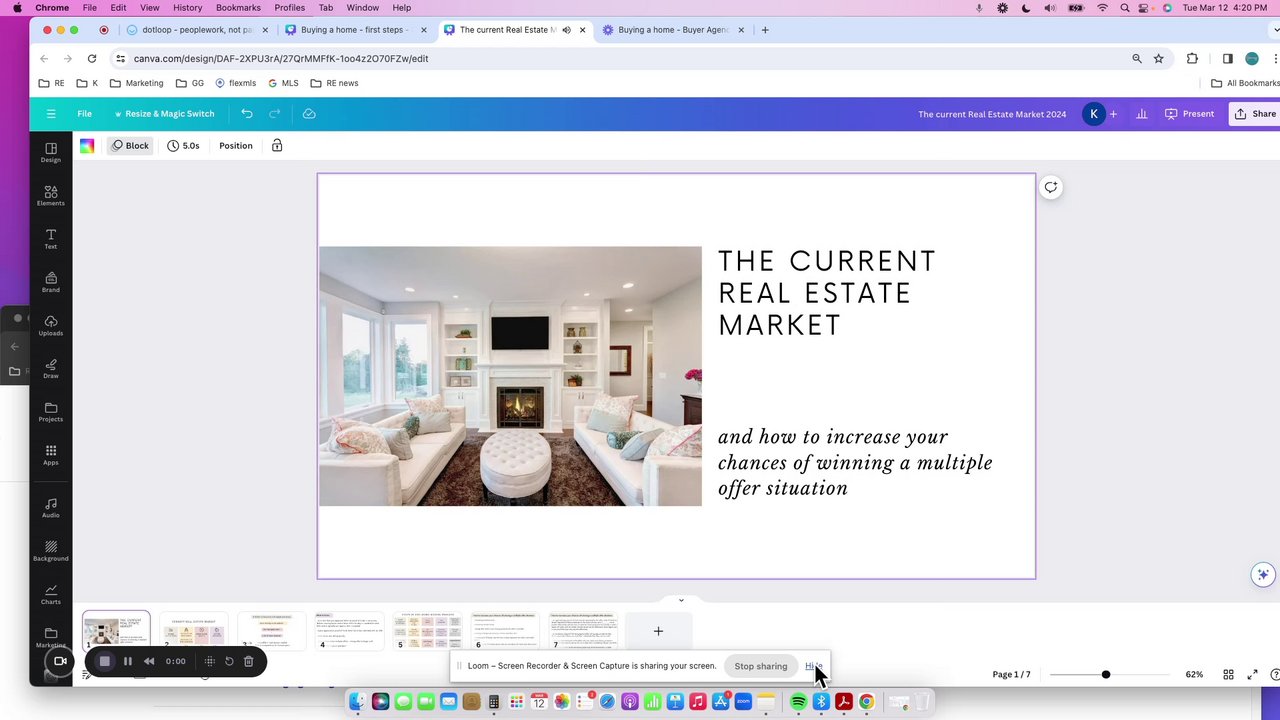Open the Profiles menu in menu bar
The width and height of the screenshot is (1280, 720).
[x=289, y=8]
